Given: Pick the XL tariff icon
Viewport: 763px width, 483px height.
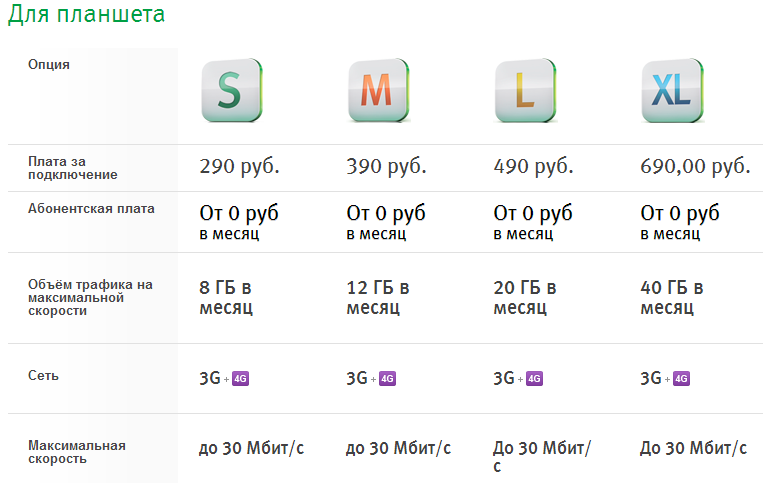Looking at the screenshot, I should click(672, 90).
